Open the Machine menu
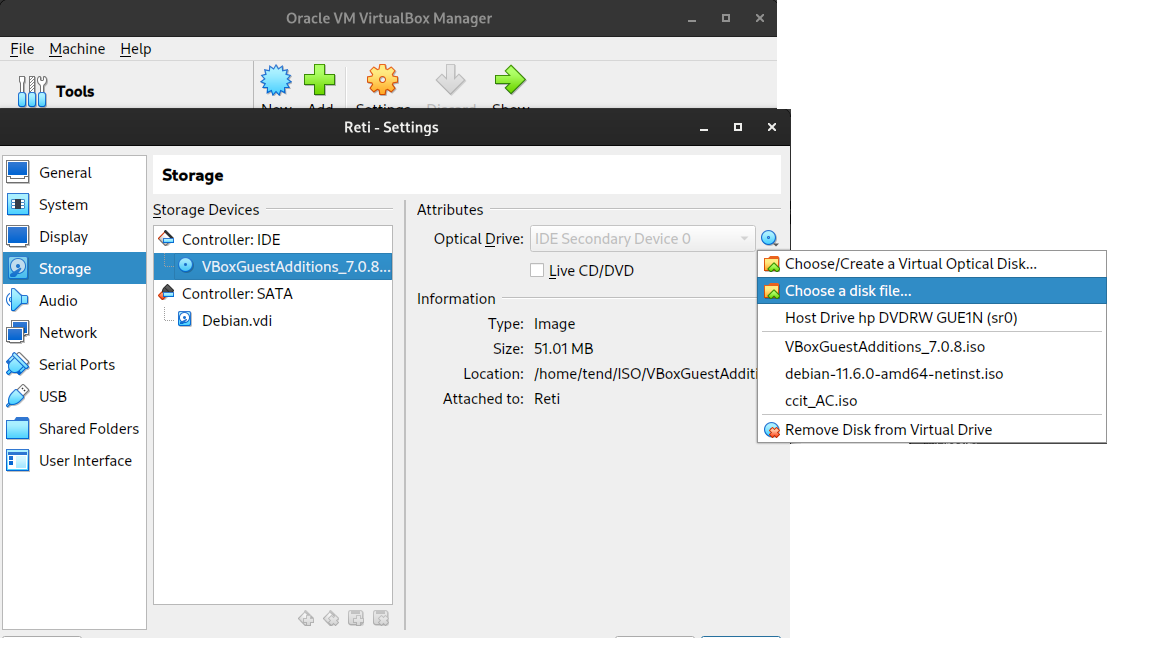 [77, 49]
